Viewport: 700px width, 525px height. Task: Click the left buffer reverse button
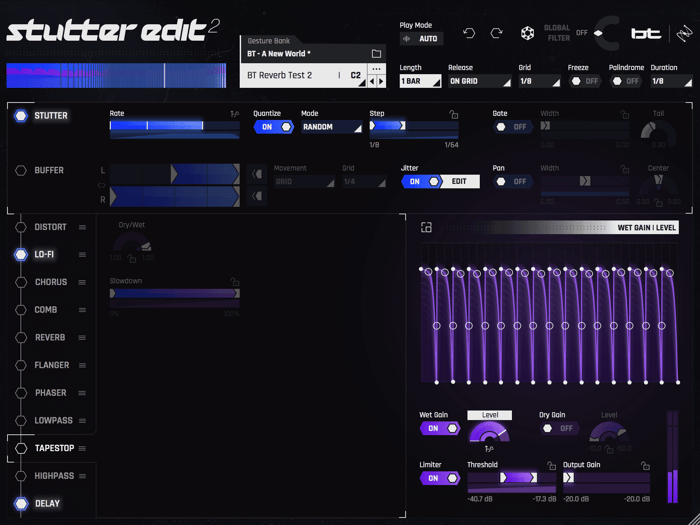click(x=257, y=174)
